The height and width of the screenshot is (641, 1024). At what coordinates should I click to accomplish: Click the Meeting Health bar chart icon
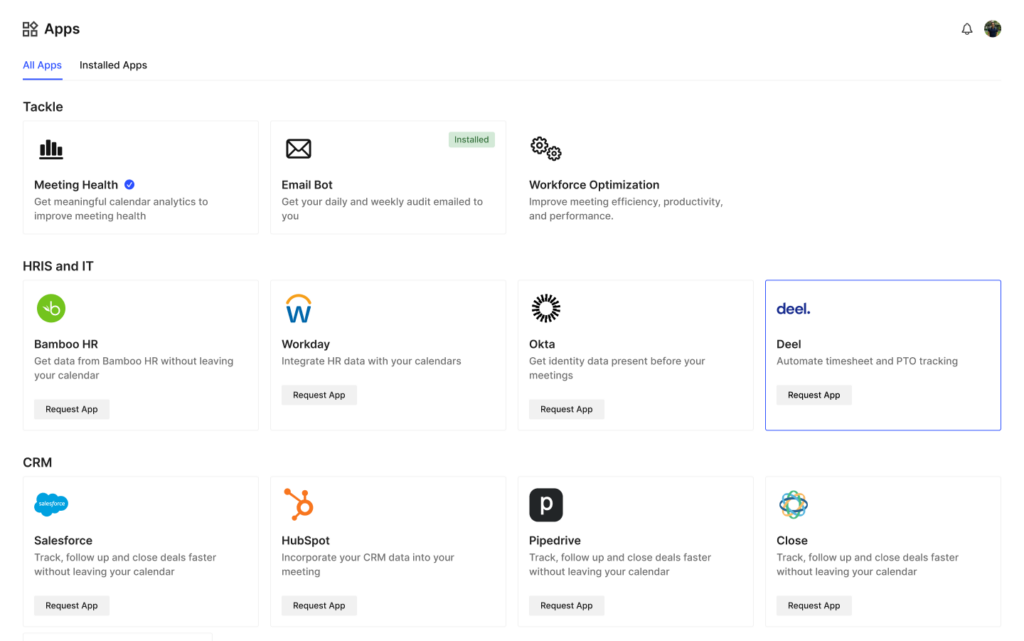pyautogui.click(x=51, y=149)
